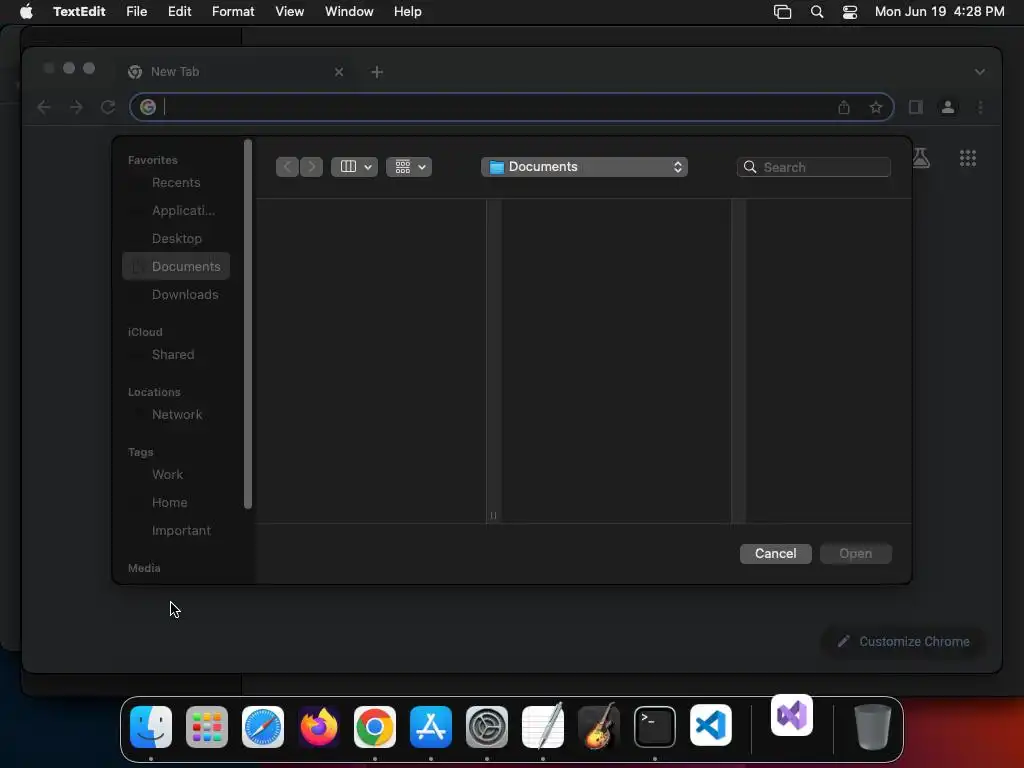Open Launchpad in the Dock

point(207,726)
